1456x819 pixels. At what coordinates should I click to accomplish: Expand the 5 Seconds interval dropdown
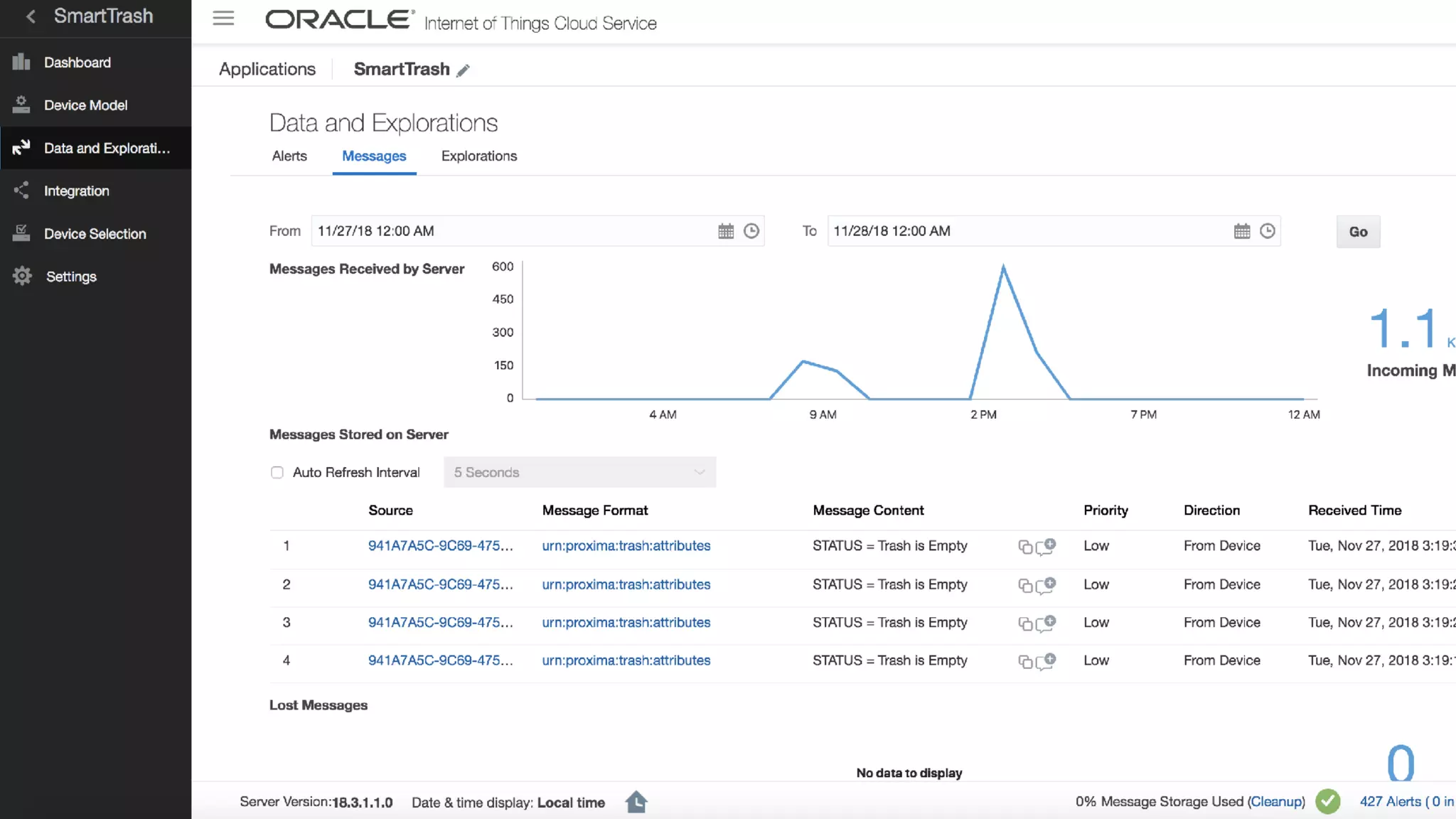coord(579,473)
